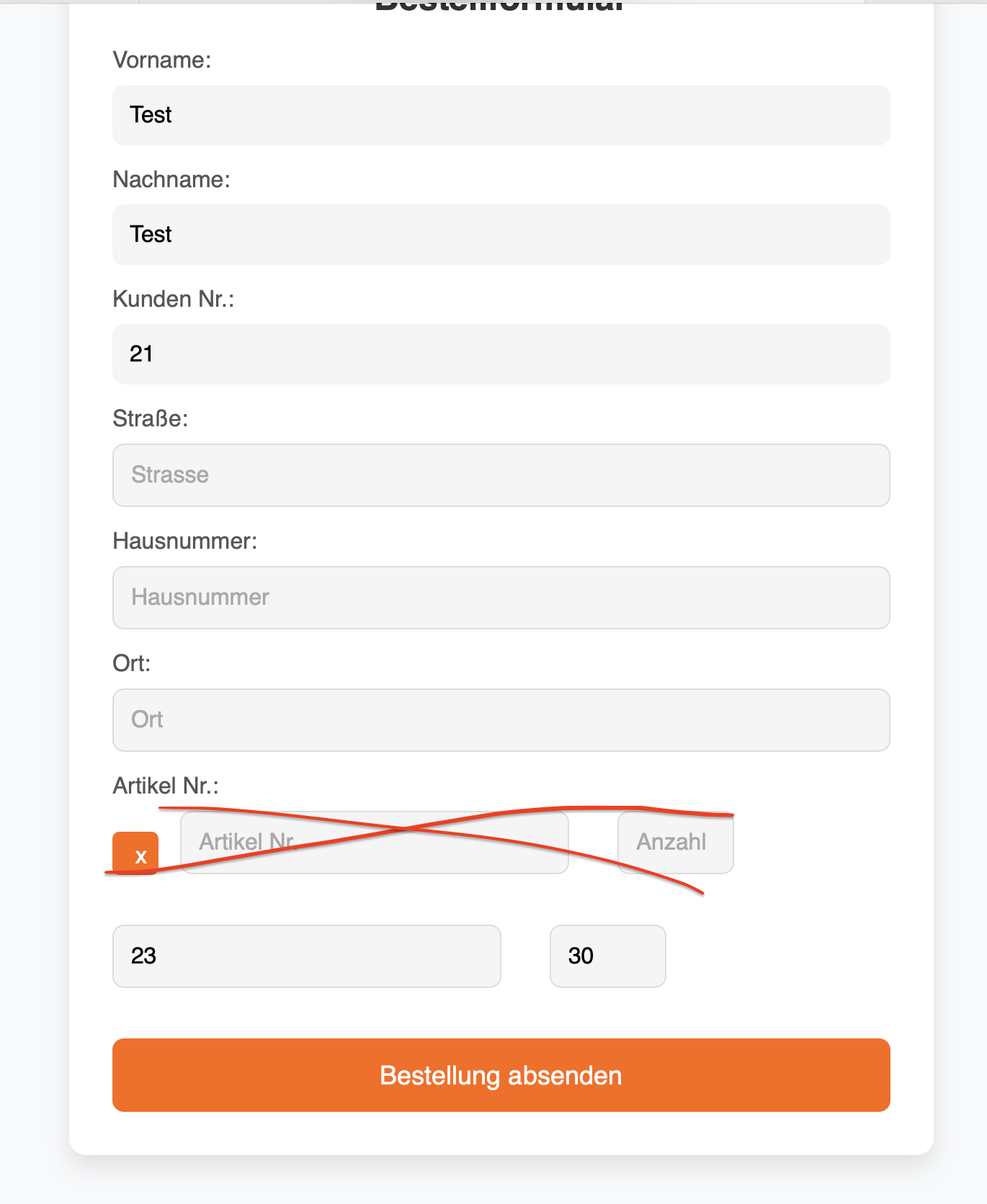
Task: Remove the article row with the orange x button
Action: tap(135, 854)
